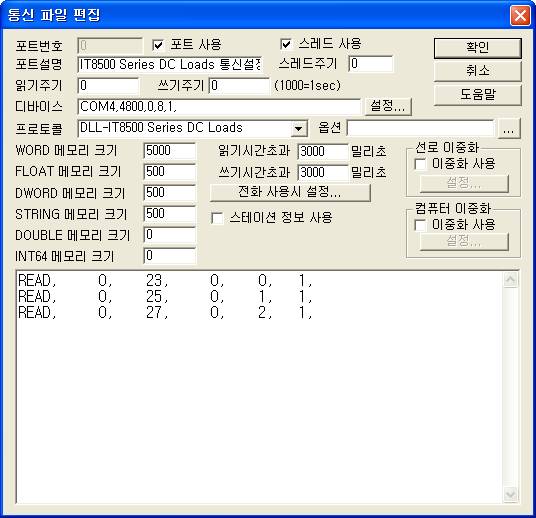Open 전화 사용시 설정... button
Viewport: 536px width, 518px height.
(x=290, y=192)
